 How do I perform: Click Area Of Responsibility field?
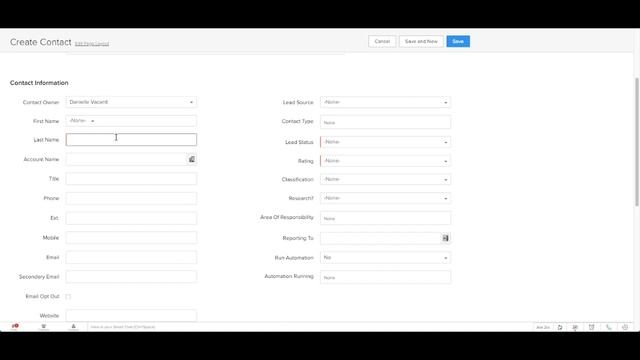pos(385,218)
